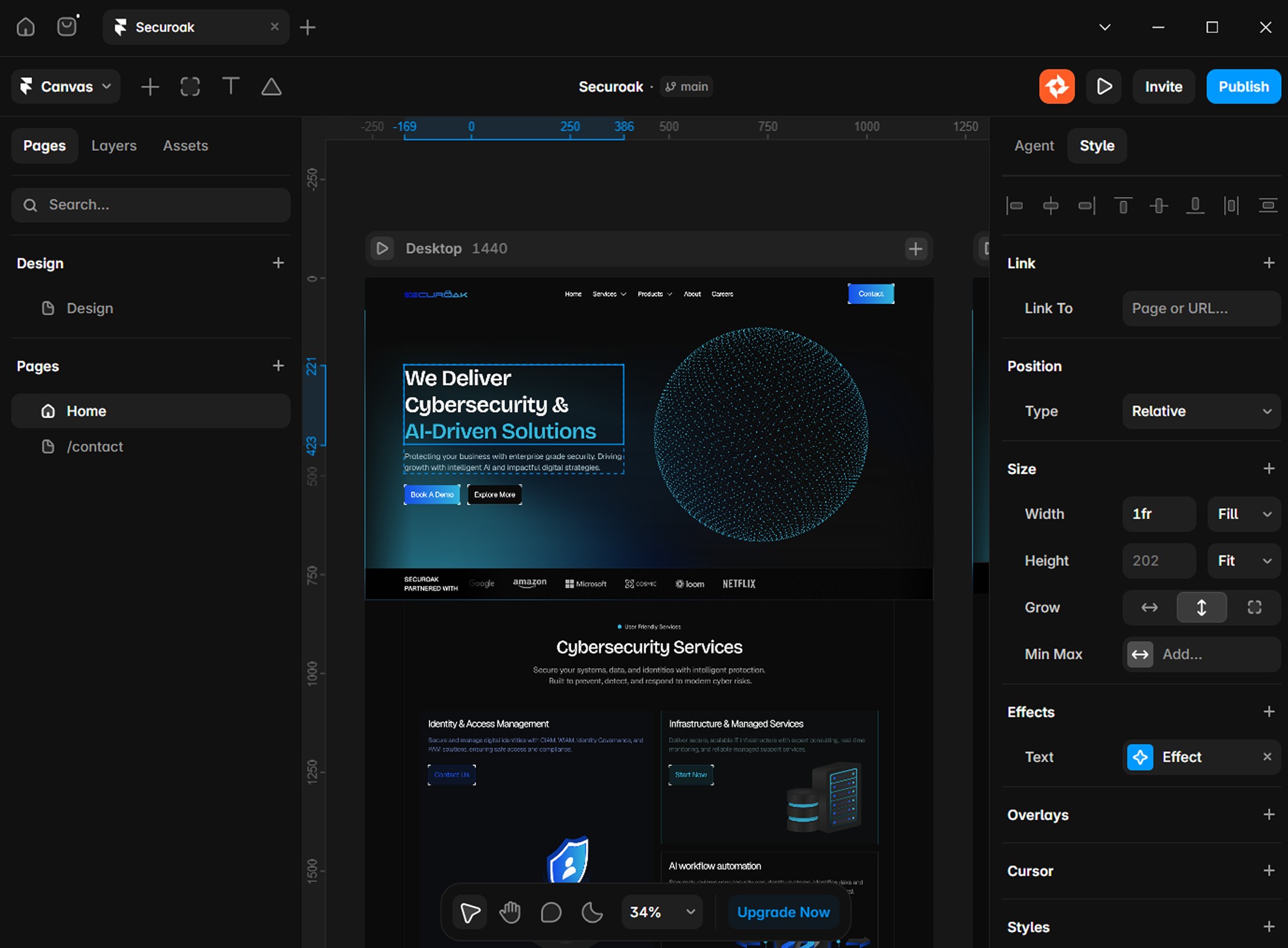
Task: Click the Link To URL field
Action: 1201,309
